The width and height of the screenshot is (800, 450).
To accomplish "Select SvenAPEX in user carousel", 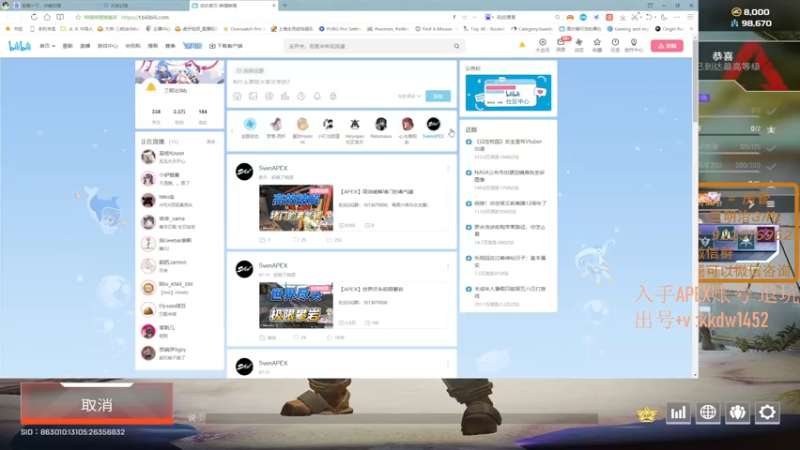I will click(433, 128).
